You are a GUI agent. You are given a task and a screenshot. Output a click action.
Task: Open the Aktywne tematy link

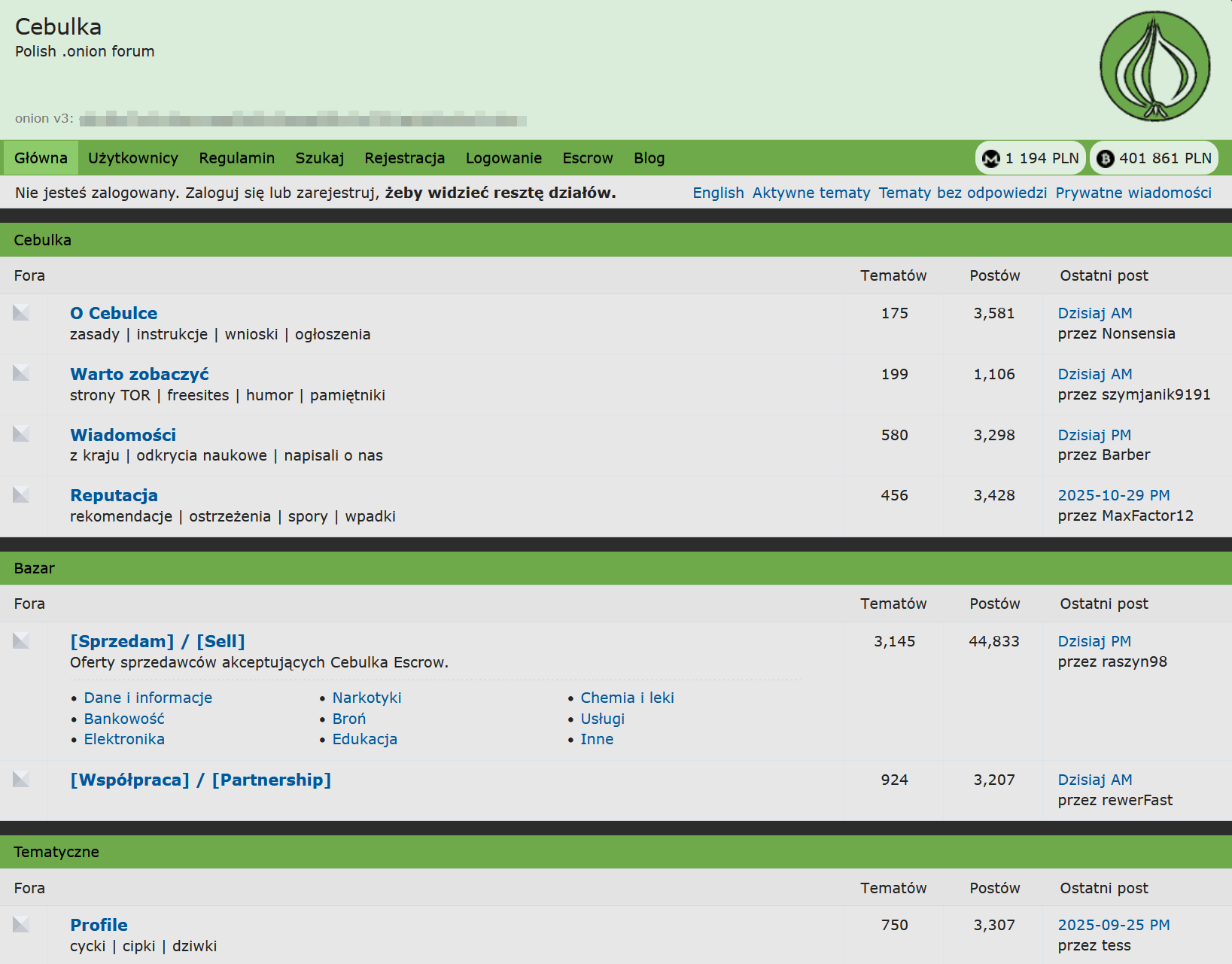point(811,193)
